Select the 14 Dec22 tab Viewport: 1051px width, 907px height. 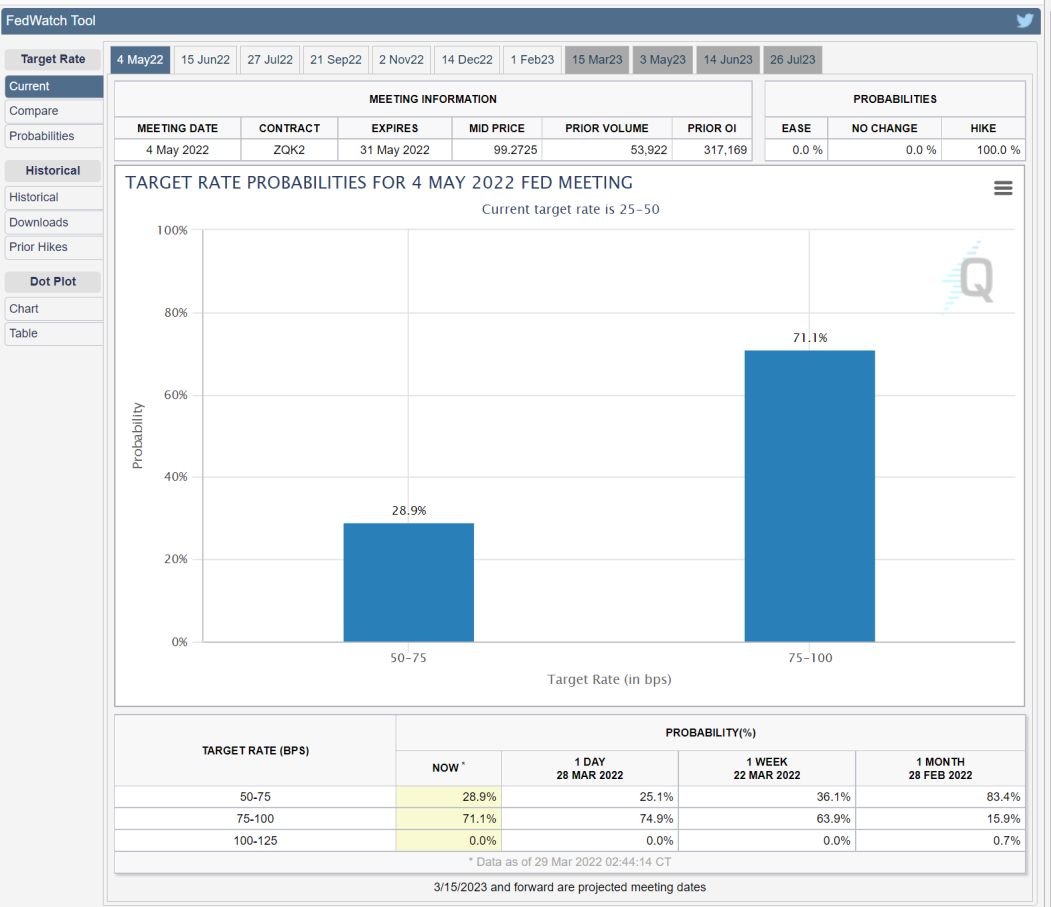(x=467, y=60)
